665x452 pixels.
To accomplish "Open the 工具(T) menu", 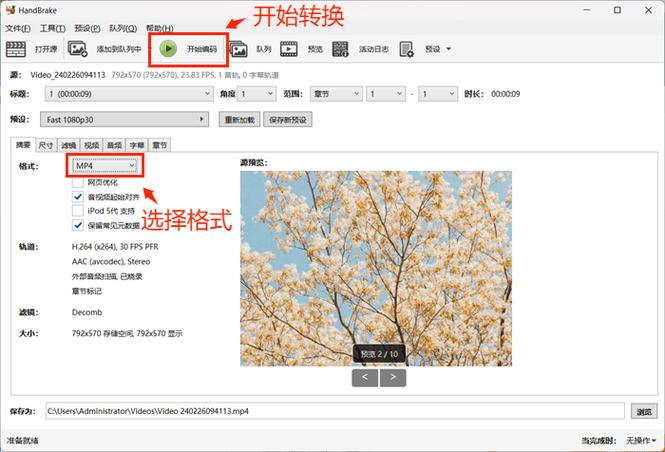I will 53,28.
